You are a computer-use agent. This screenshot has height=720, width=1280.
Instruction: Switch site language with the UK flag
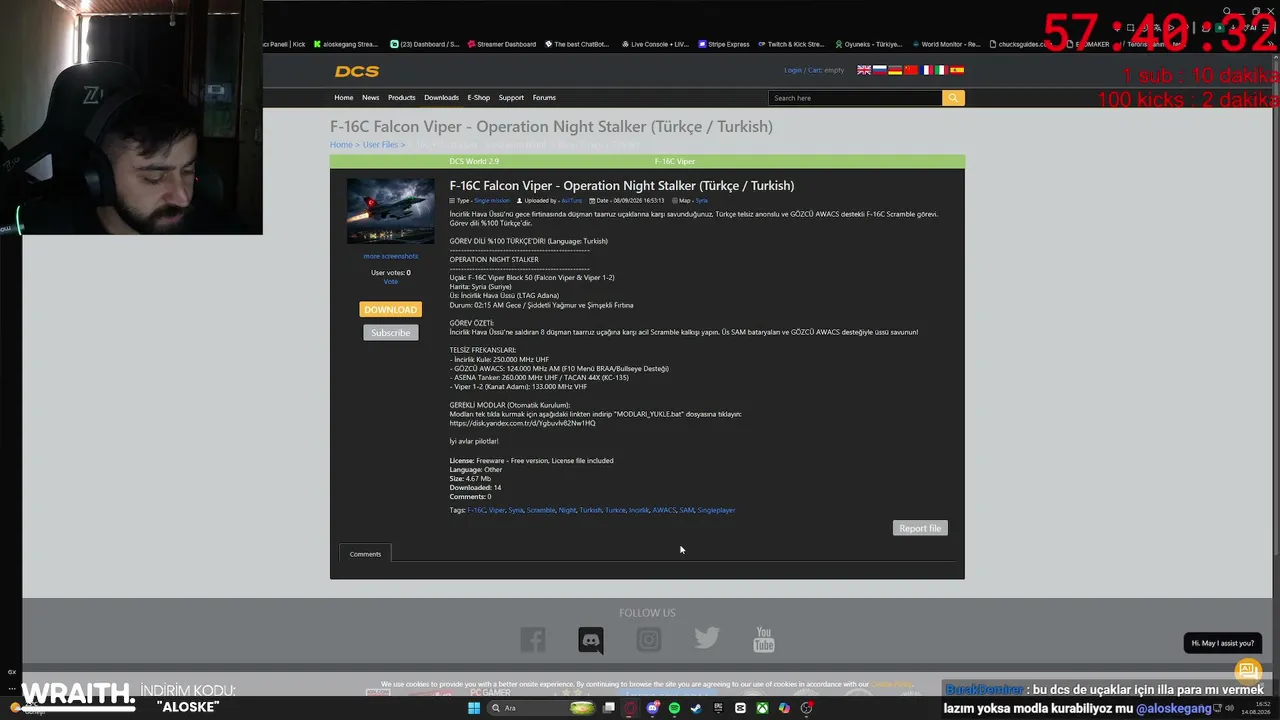coord(864,70)
